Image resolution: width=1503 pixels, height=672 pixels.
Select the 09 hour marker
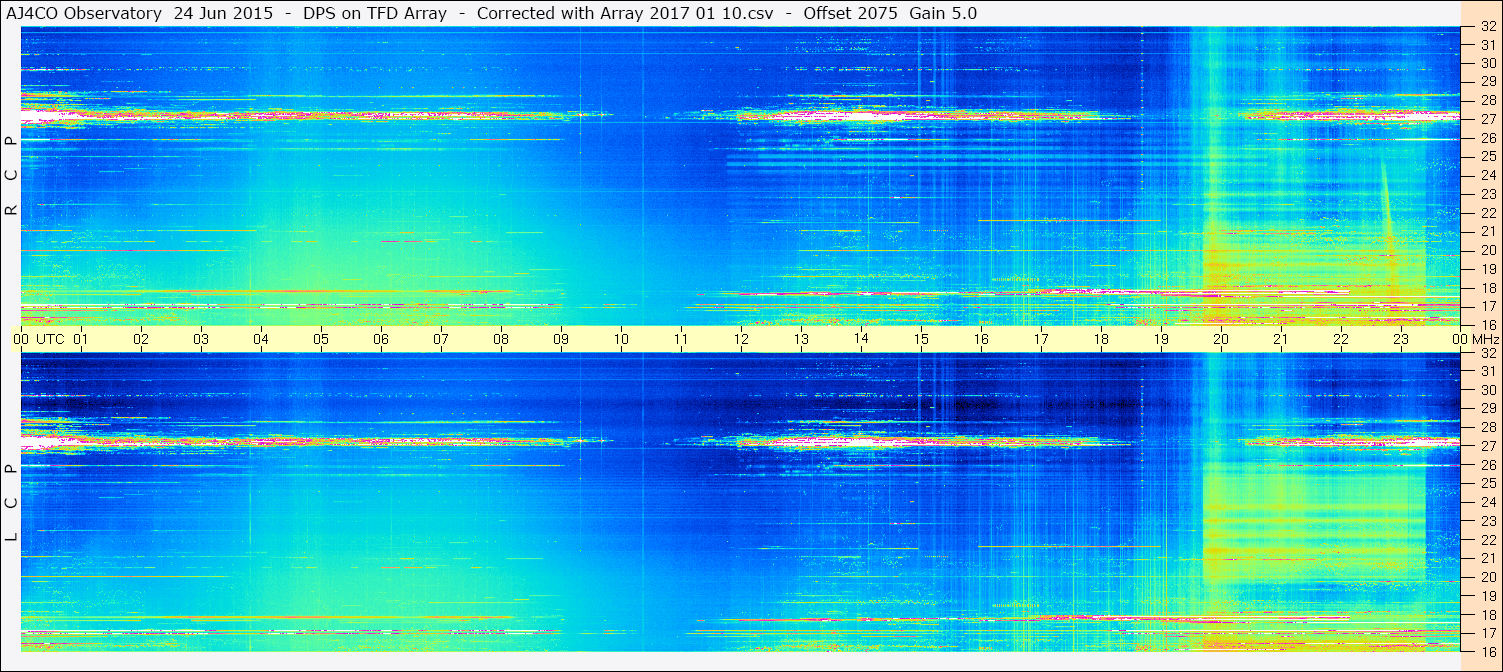[561, 339]
